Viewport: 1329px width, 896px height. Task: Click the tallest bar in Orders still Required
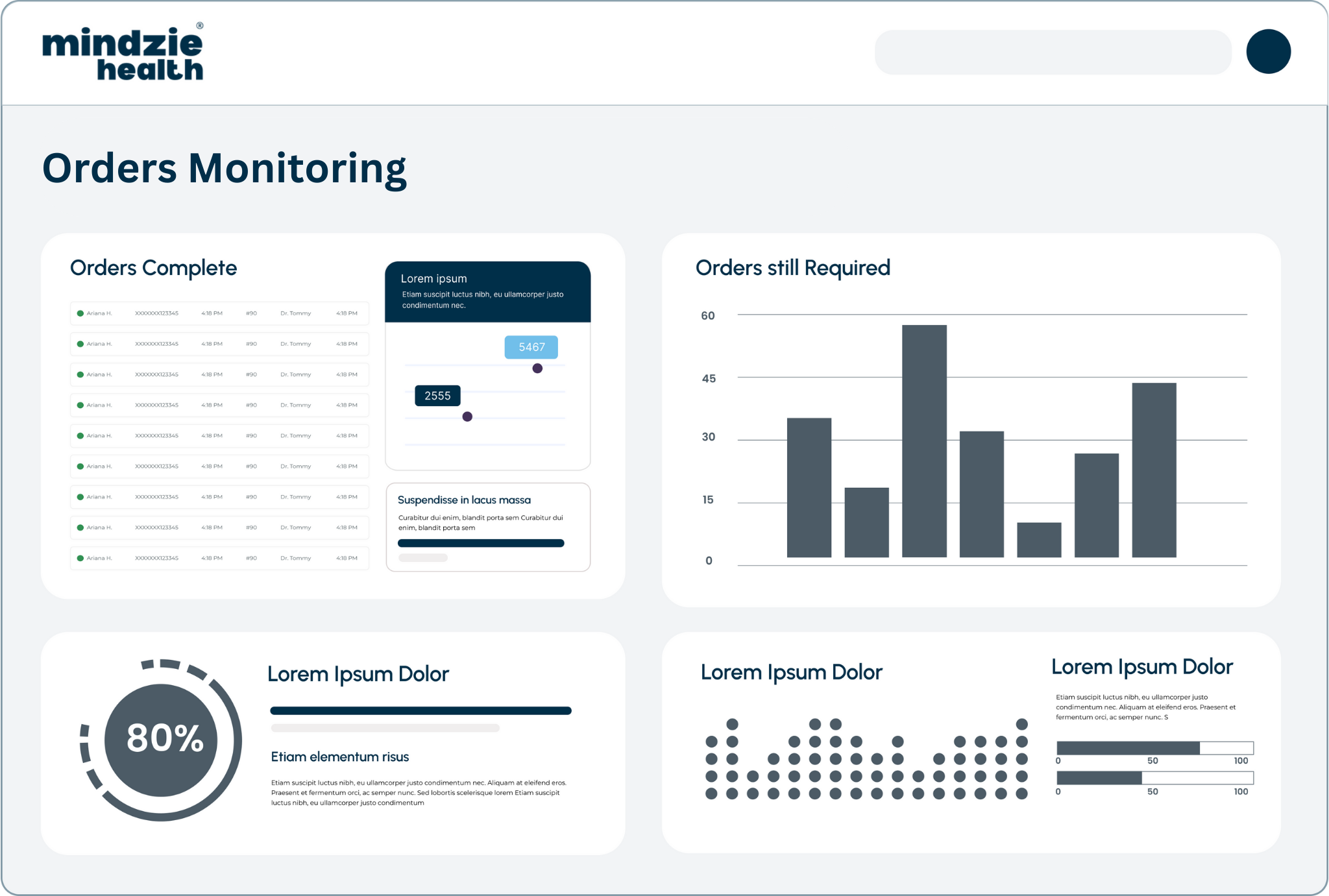(924, 441)
